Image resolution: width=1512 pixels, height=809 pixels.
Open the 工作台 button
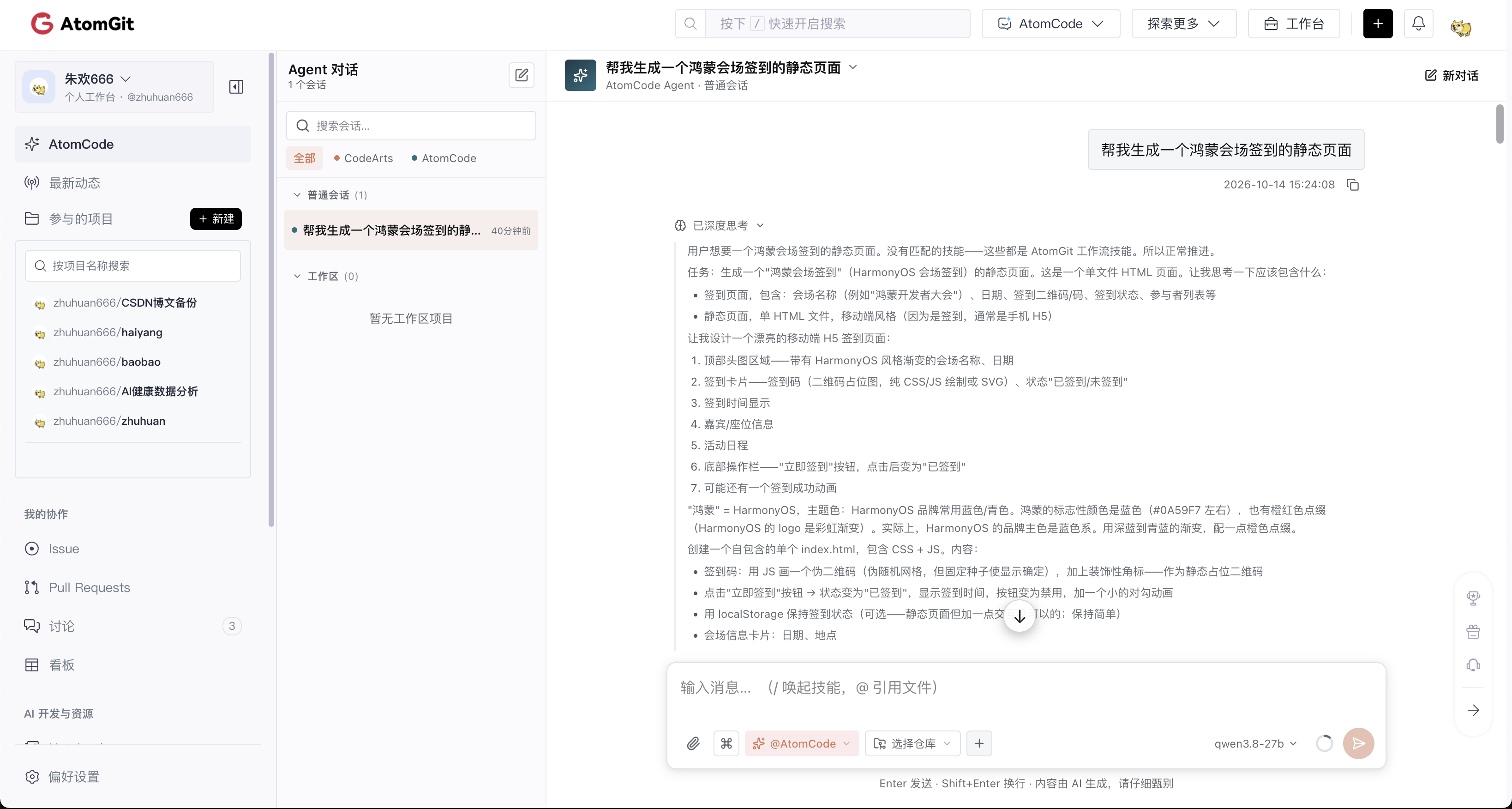pos(1294,24)
